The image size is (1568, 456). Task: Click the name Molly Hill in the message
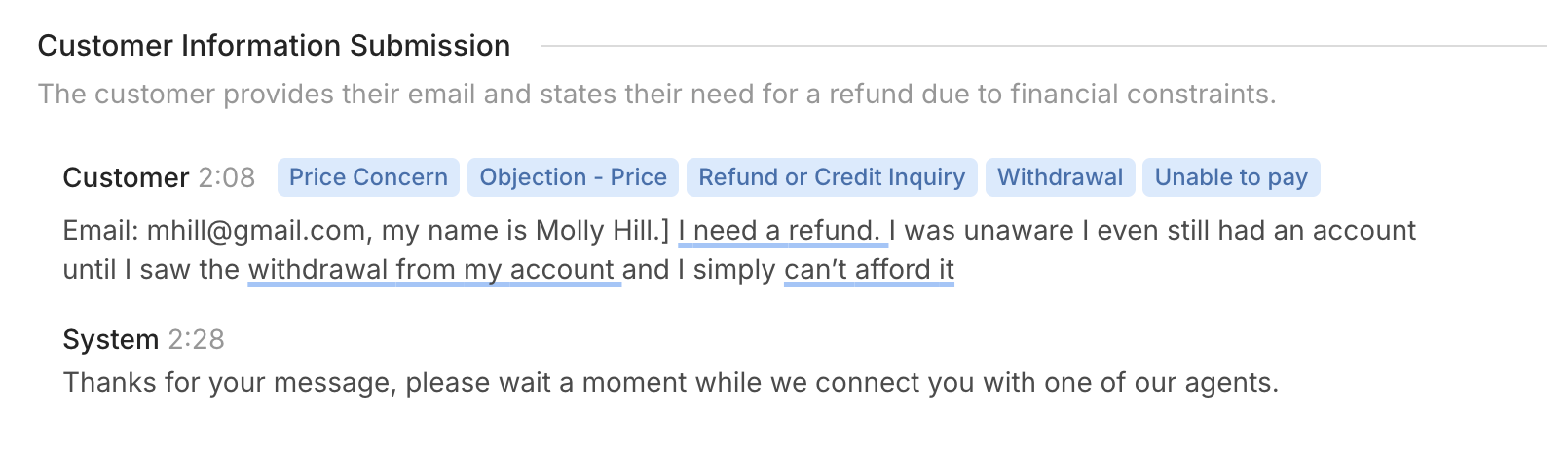(597, 231)
